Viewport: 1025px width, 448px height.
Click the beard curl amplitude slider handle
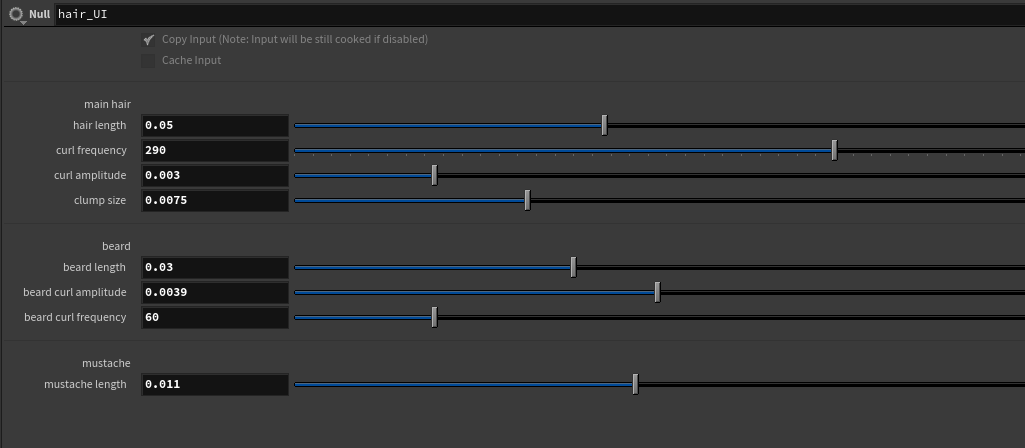tap(658, 292)
